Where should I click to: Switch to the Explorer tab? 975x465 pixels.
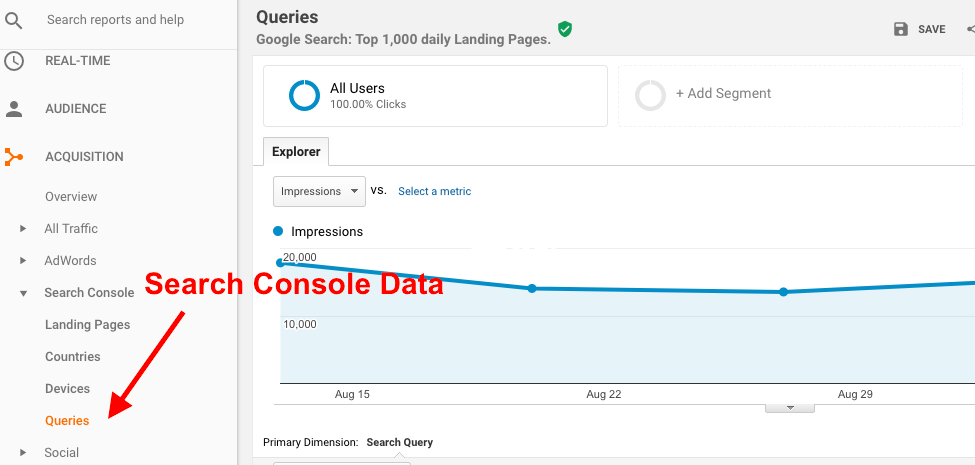pos(296,152)
